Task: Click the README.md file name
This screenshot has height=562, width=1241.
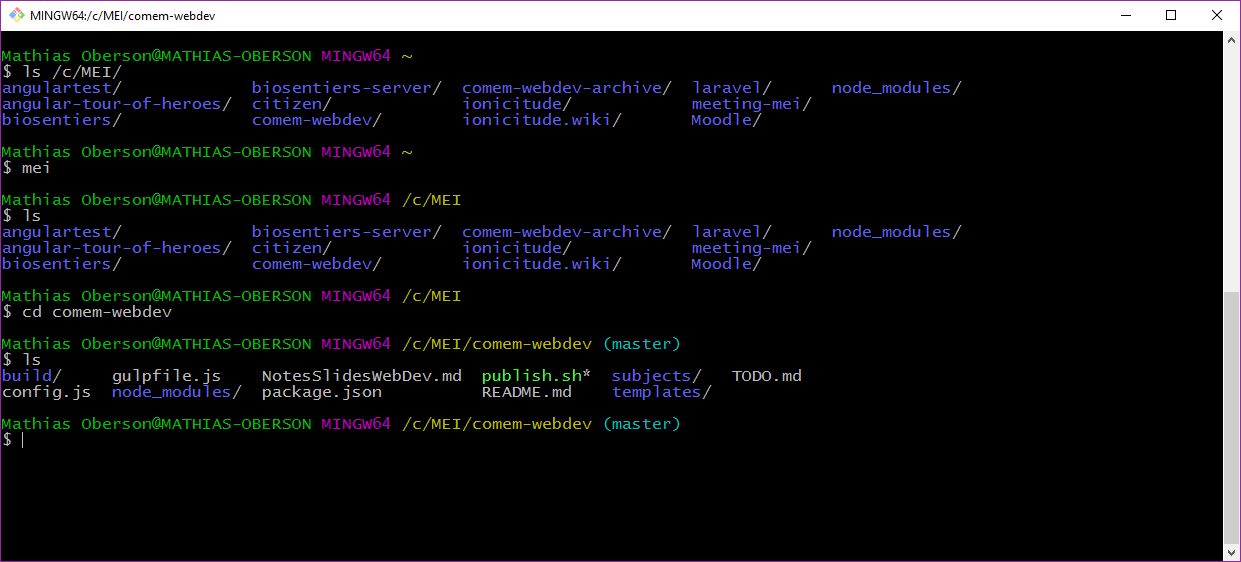Action: tap(526, 392)
